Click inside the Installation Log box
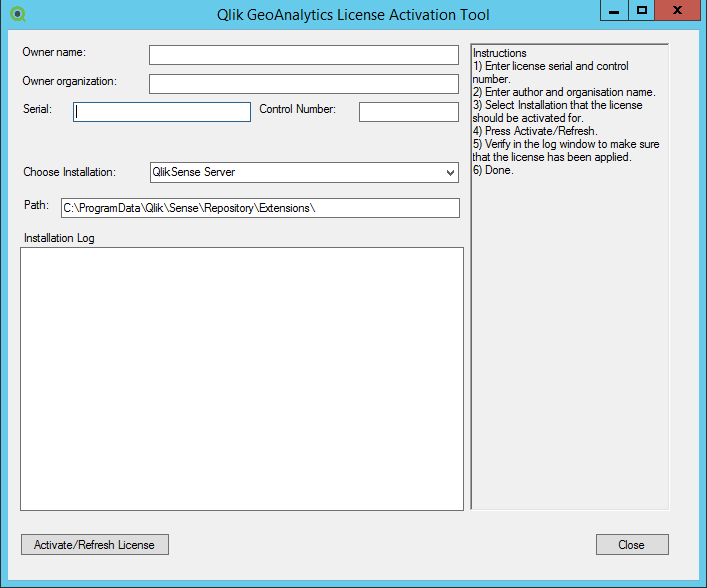Screen dimensions: 707x588 (x=242, y=379)
